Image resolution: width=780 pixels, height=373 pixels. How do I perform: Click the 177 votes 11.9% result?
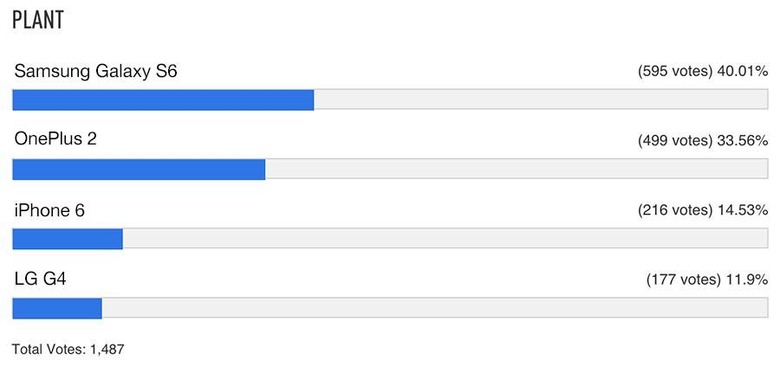[707, 280]
